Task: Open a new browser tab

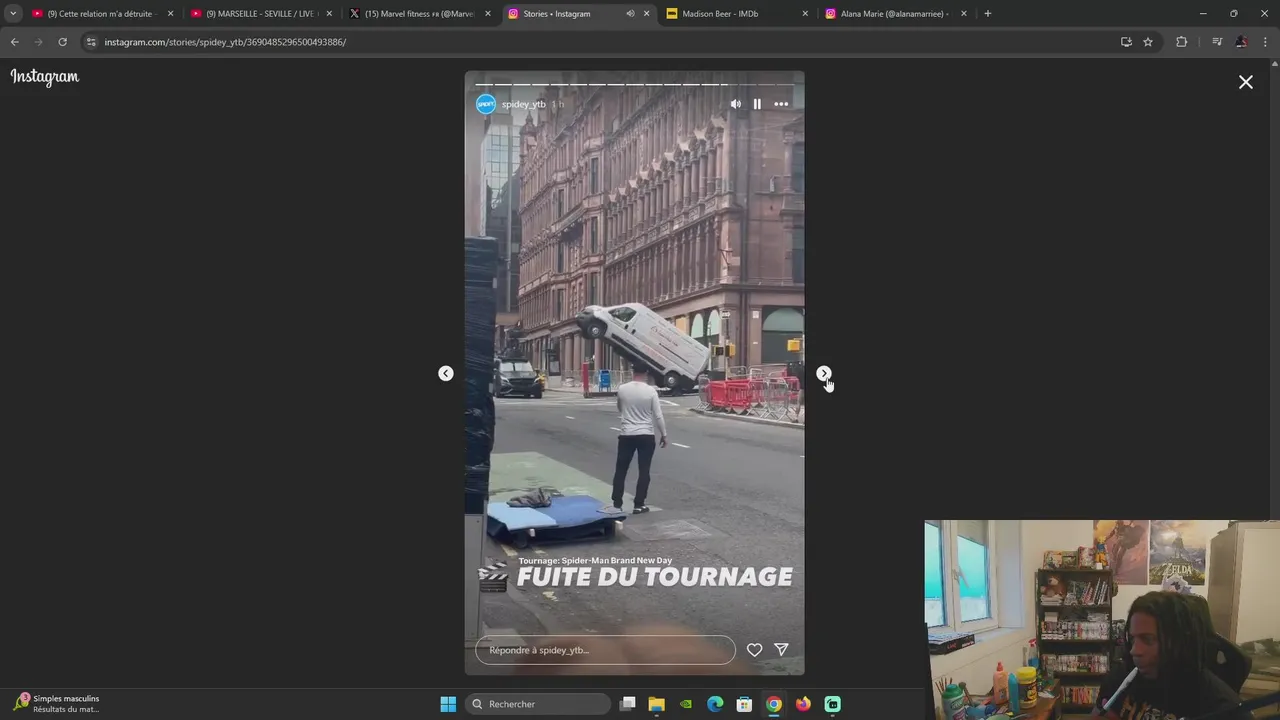Action: [x=988, y=14]
